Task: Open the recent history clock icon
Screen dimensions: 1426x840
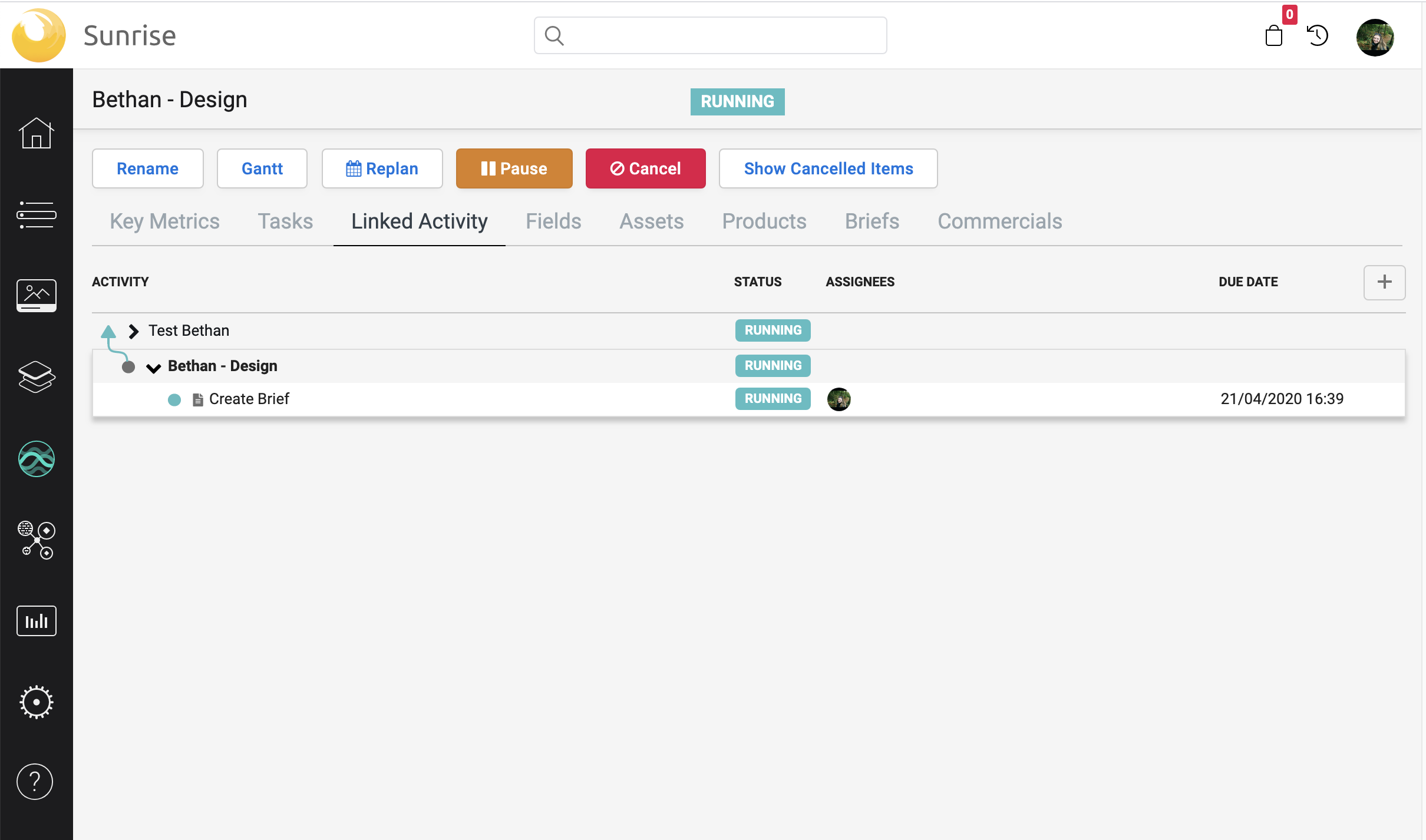Action: coord(1318,36)
